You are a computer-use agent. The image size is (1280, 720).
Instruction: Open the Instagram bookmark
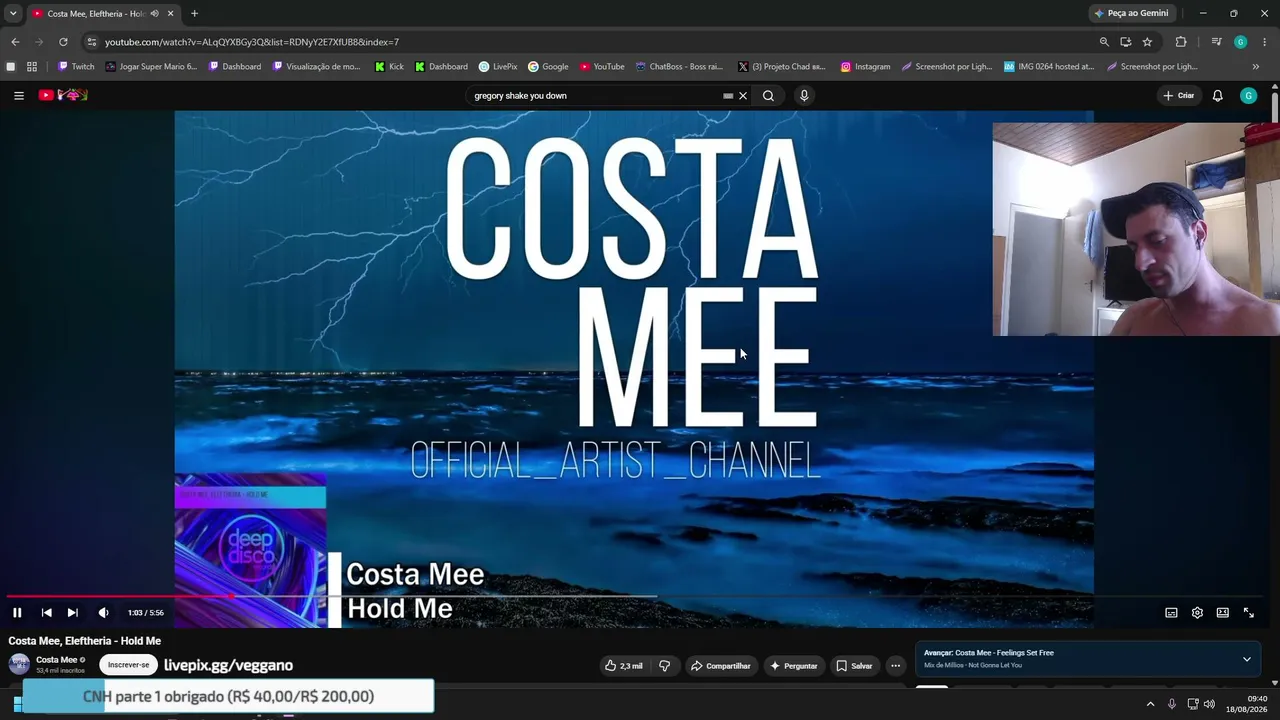tap(865, 67)
